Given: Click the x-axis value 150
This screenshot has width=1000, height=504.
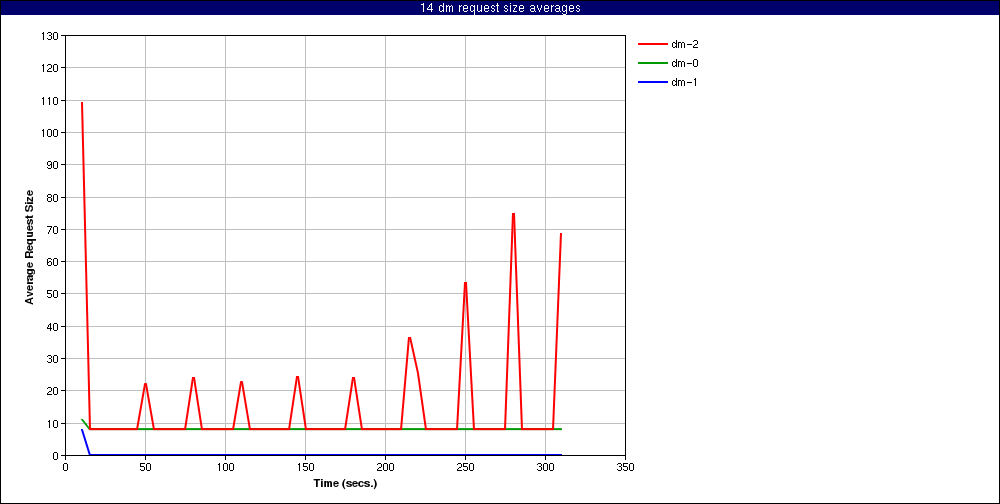Looking at the screenshot, I should pos(305,467).
